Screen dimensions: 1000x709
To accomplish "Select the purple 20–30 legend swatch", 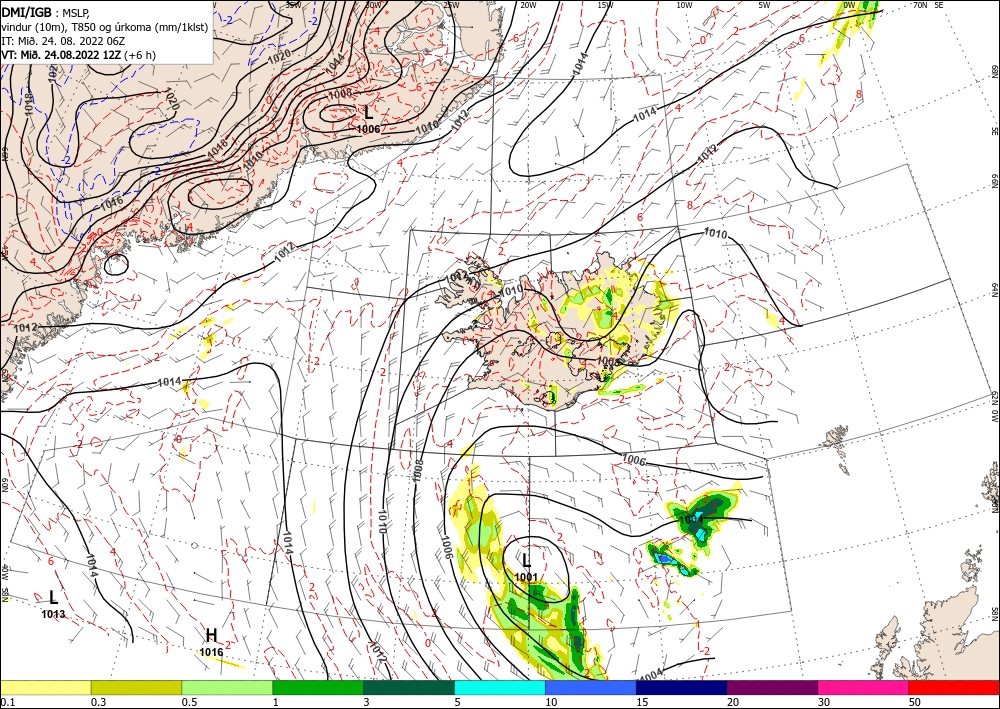I will tap(772, 687).
